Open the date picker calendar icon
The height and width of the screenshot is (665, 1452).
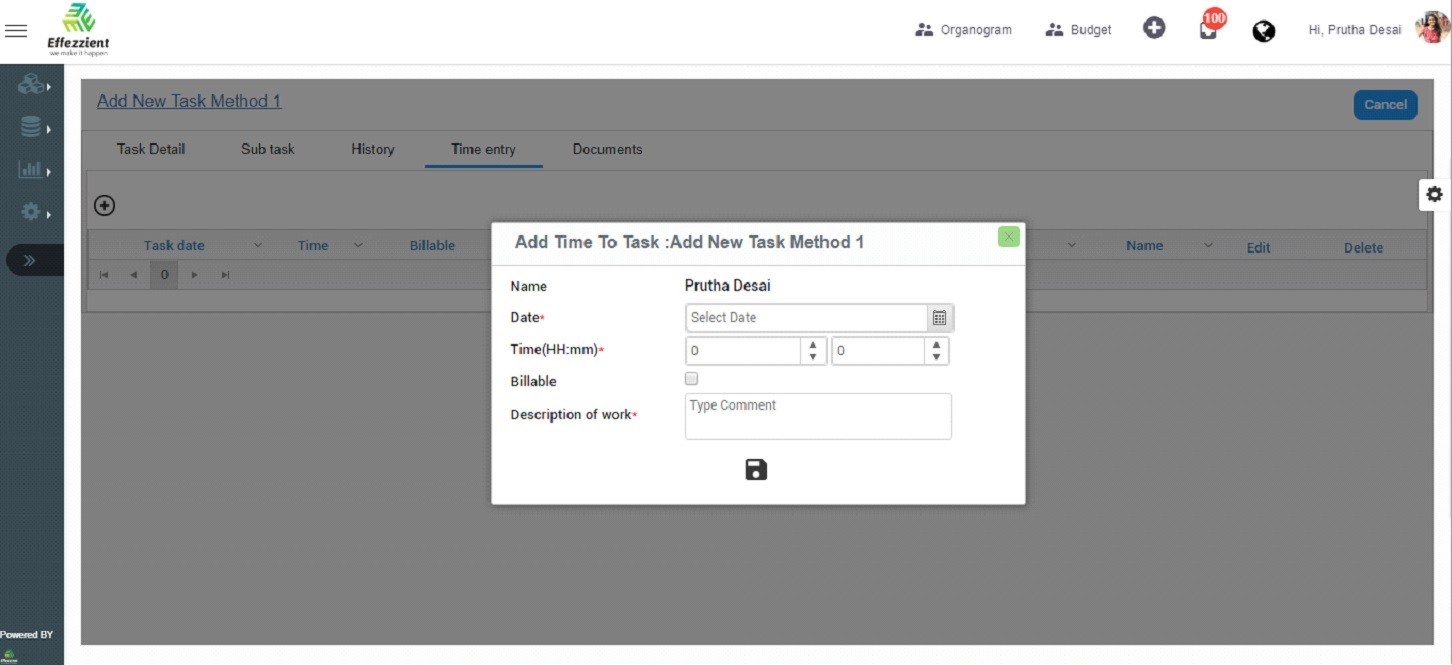point(939,318)
